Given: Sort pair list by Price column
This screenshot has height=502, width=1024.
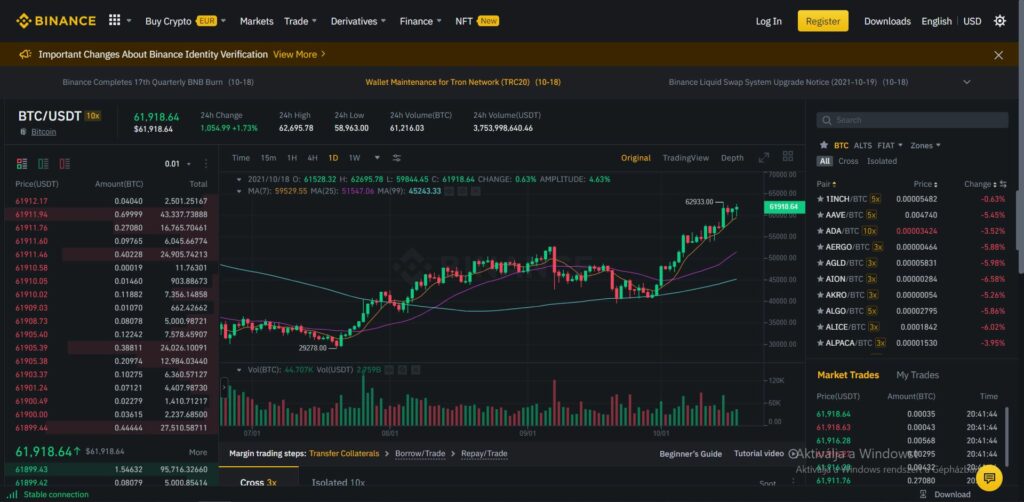Looking at the screenshot, I should (x=925, y=185).
